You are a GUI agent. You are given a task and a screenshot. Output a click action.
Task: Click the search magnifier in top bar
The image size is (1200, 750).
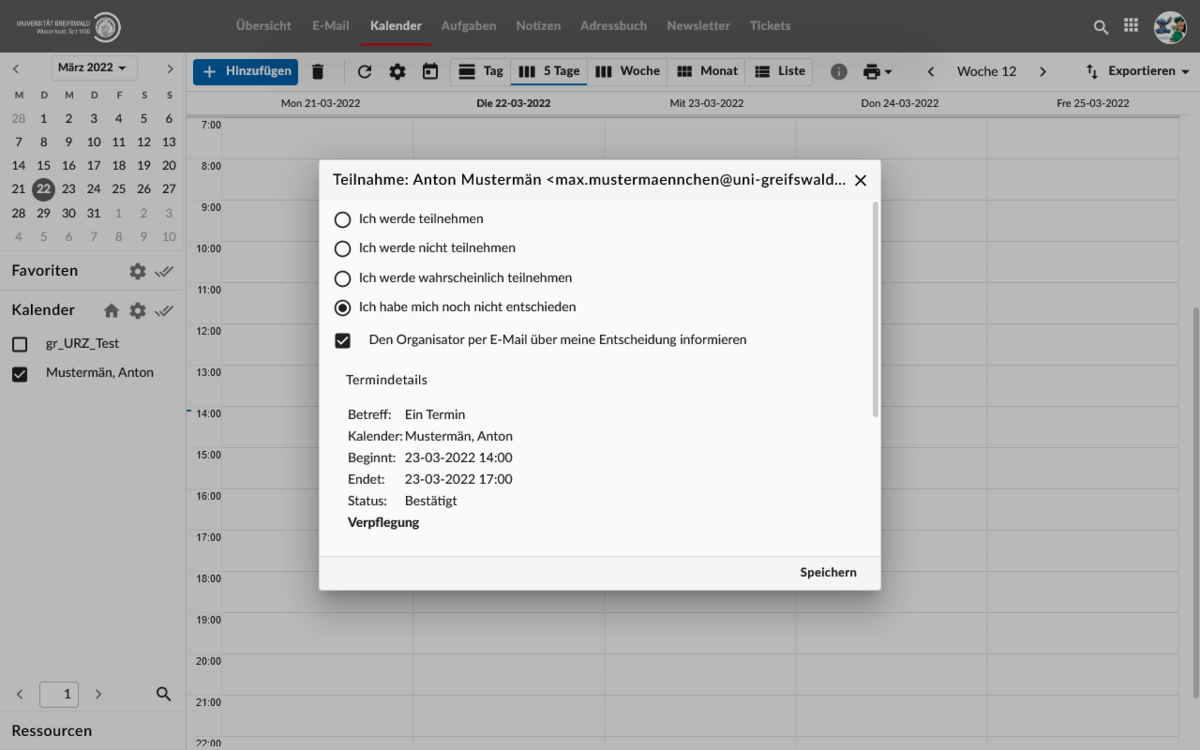coord(1101,27)
